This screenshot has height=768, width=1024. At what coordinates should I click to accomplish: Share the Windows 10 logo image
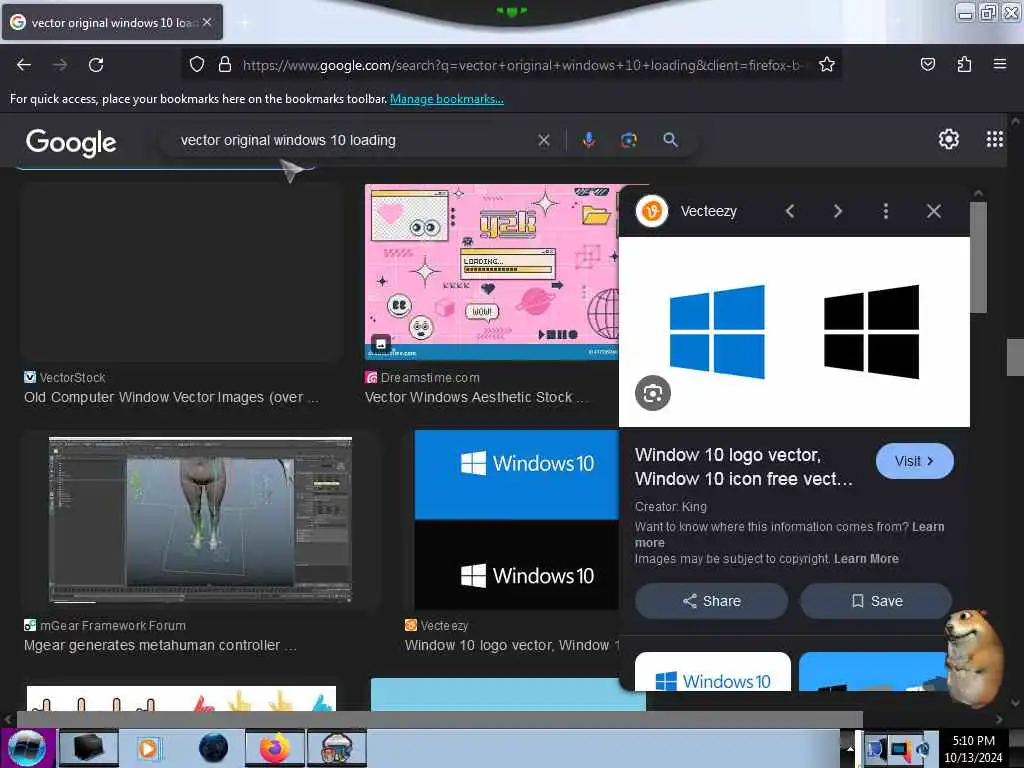[x=711, y=601]
